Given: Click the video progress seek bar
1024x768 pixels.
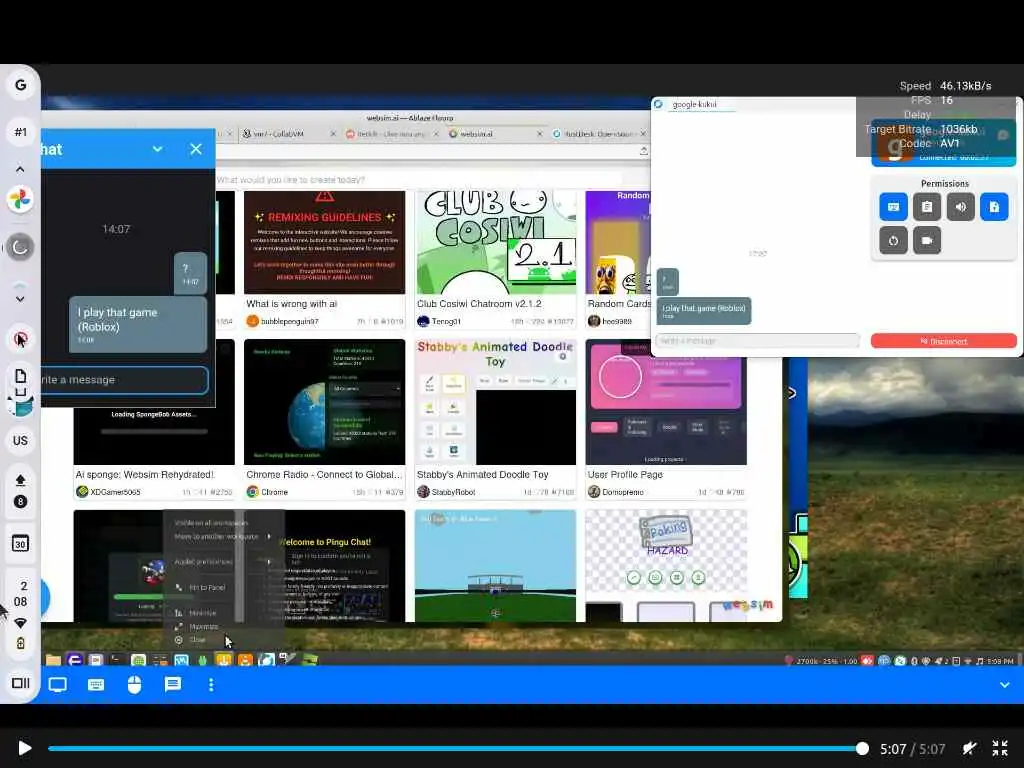Looking at the screenshot, I should tap(455, 748).
